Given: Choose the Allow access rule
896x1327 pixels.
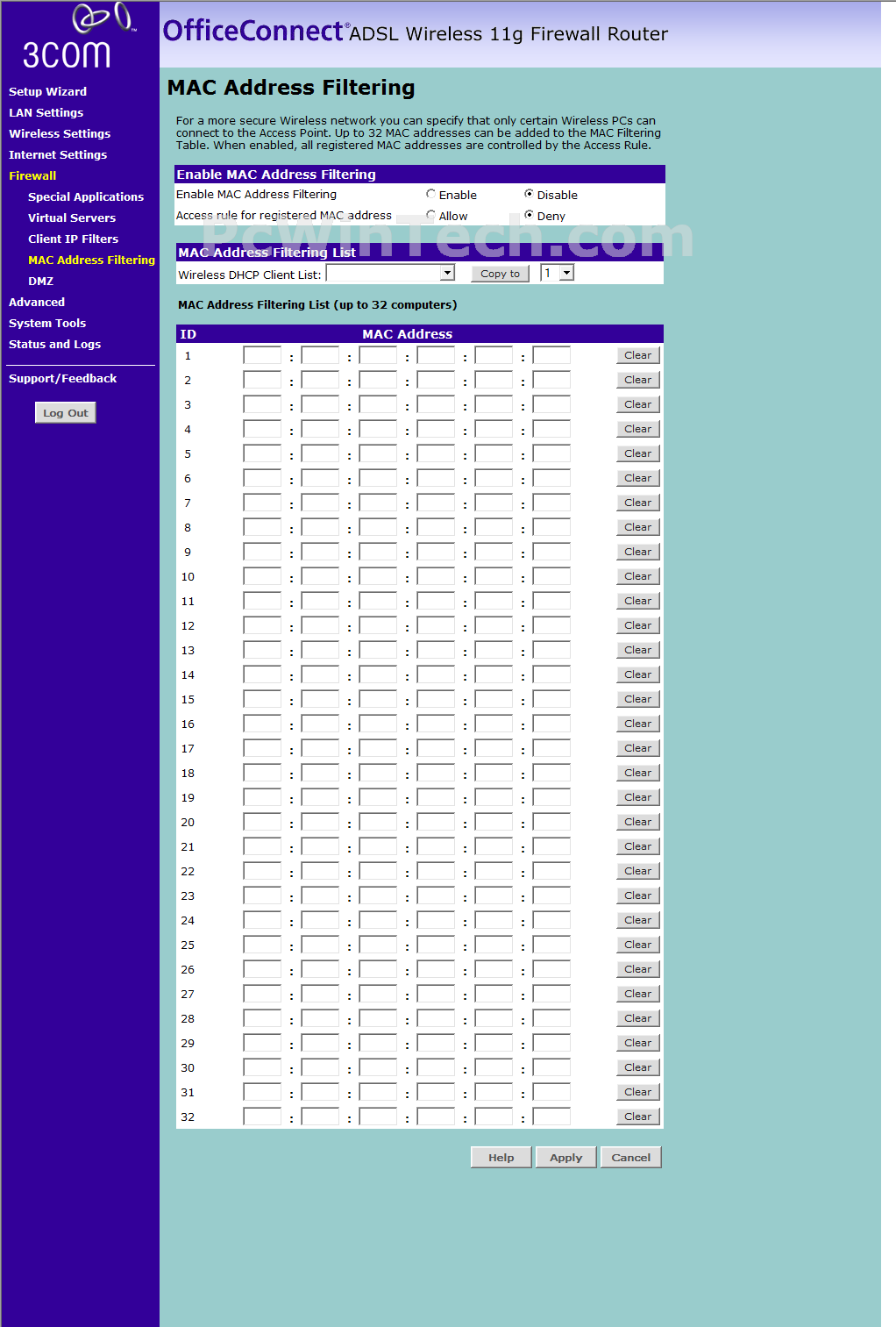Looking at the screenshot, I should click(x=430, y=215).
